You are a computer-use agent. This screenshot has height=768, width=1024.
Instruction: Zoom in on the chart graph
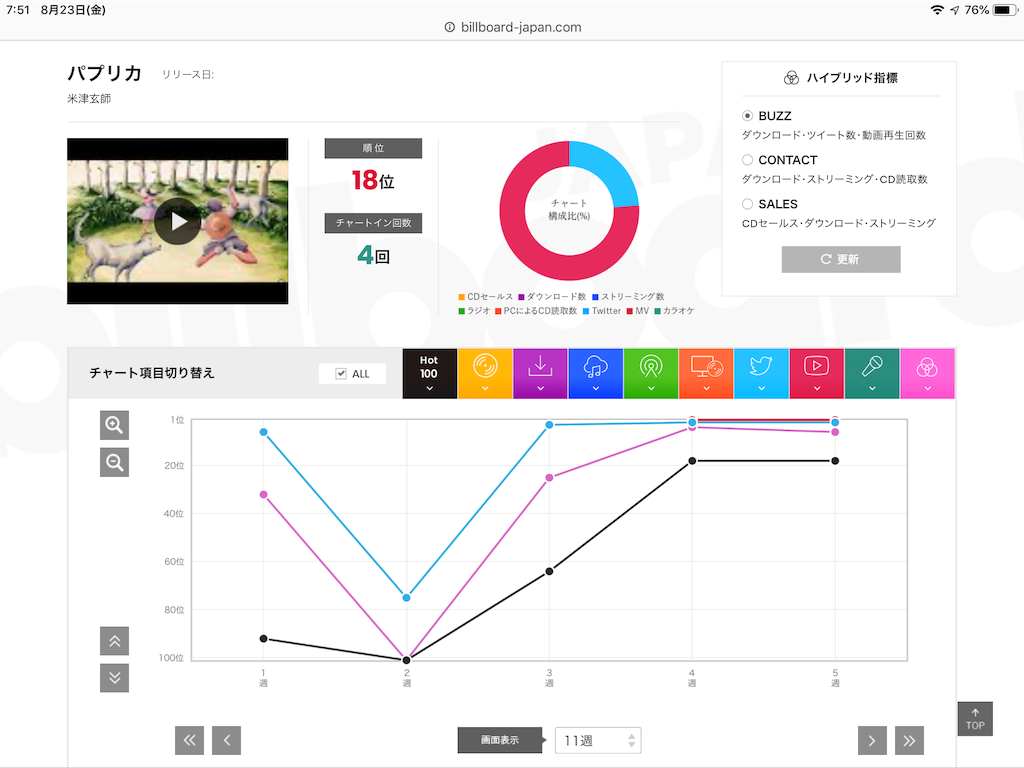pos(114,425)
